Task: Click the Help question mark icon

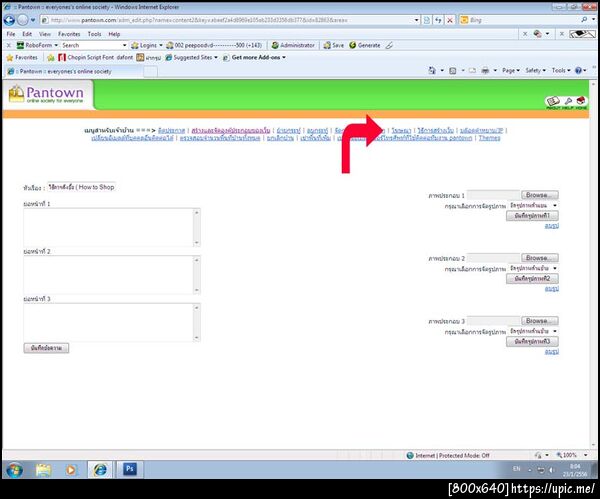Action: point(578,70)
